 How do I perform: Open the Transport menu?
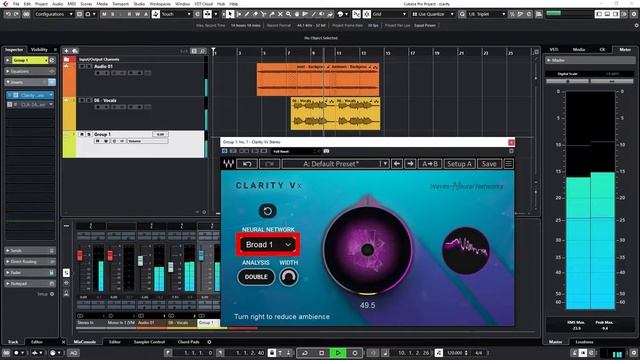120,4
